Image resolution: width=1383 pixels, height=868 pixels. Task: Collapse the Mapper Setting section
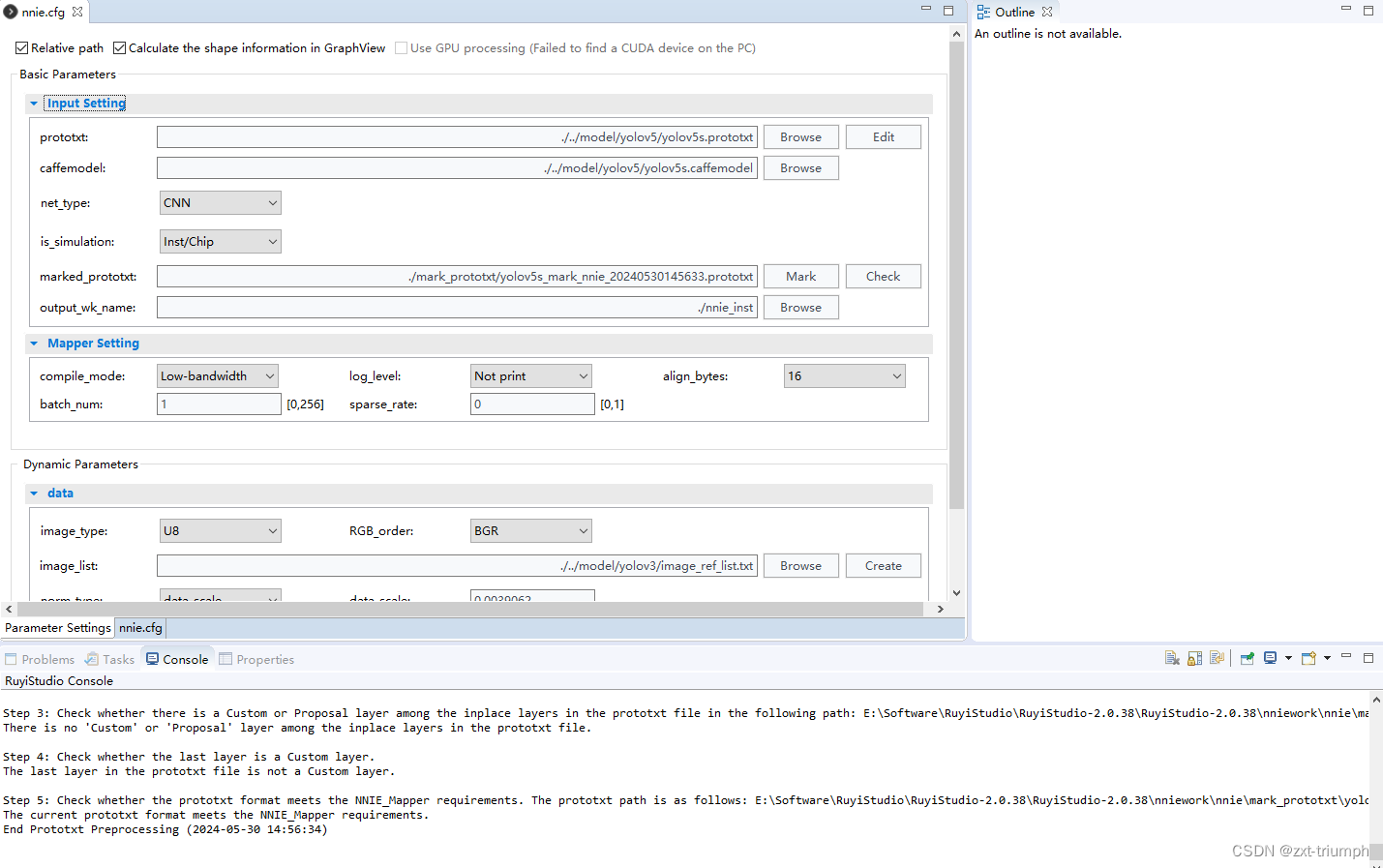click(34, 344)
